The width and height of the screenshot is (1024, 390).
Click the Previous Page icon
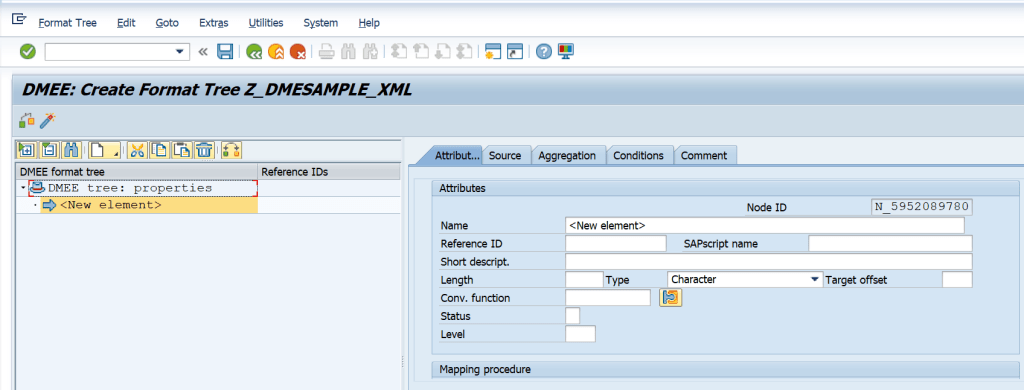(421, 52)
